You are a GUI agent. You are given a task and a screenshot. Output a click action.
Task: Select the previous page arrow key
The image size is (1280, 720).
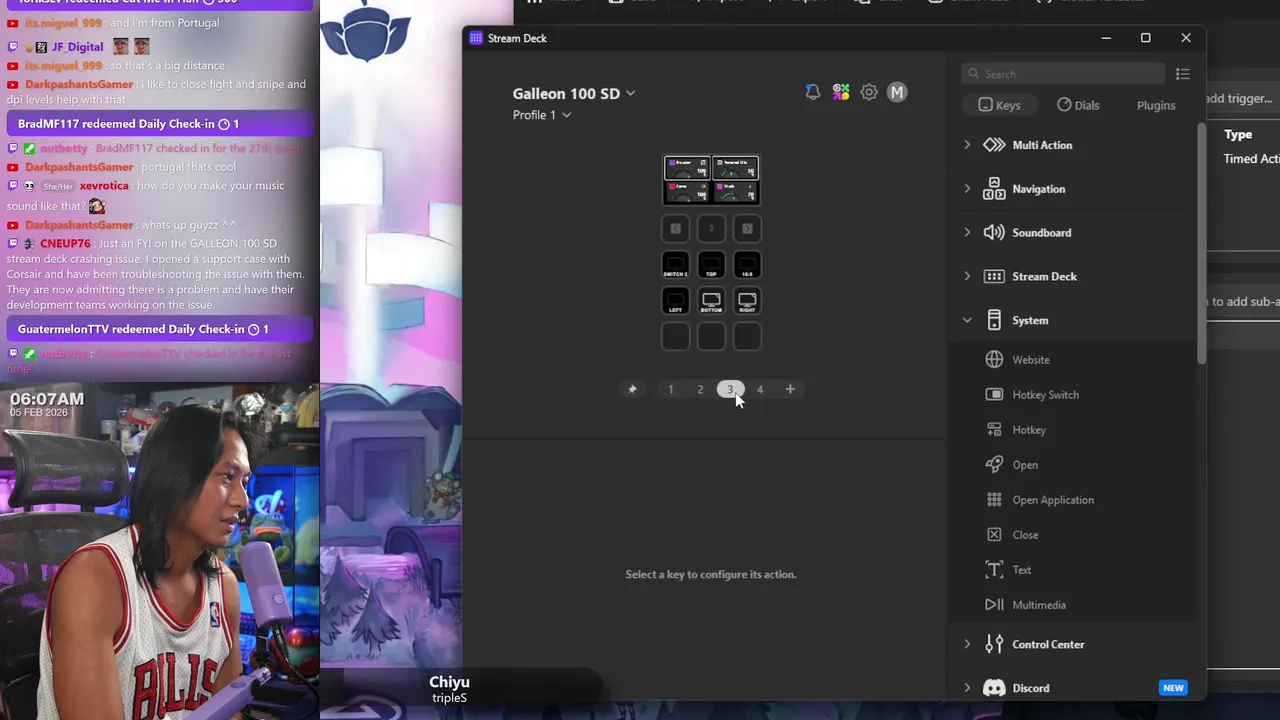click(x=675, y=229)
